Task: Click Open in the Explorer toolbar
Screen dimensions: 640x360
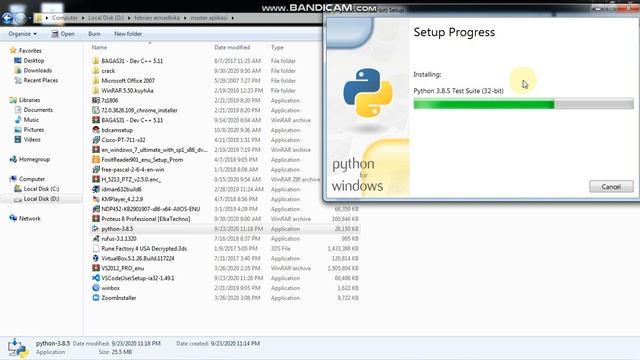Action: click(x=63, y=34)
